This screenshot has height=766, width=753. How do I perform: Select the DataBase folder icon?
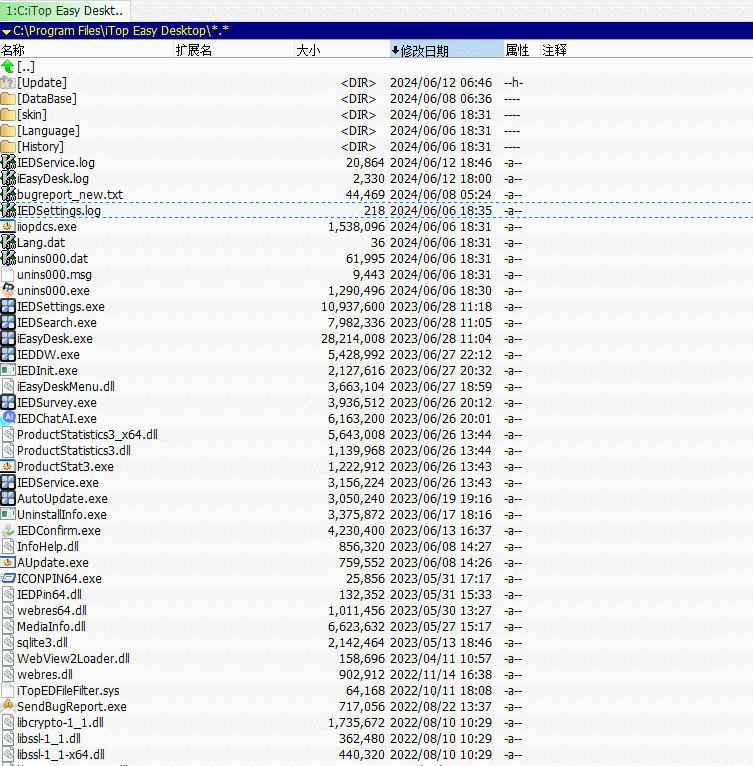[x=8, y=99]
